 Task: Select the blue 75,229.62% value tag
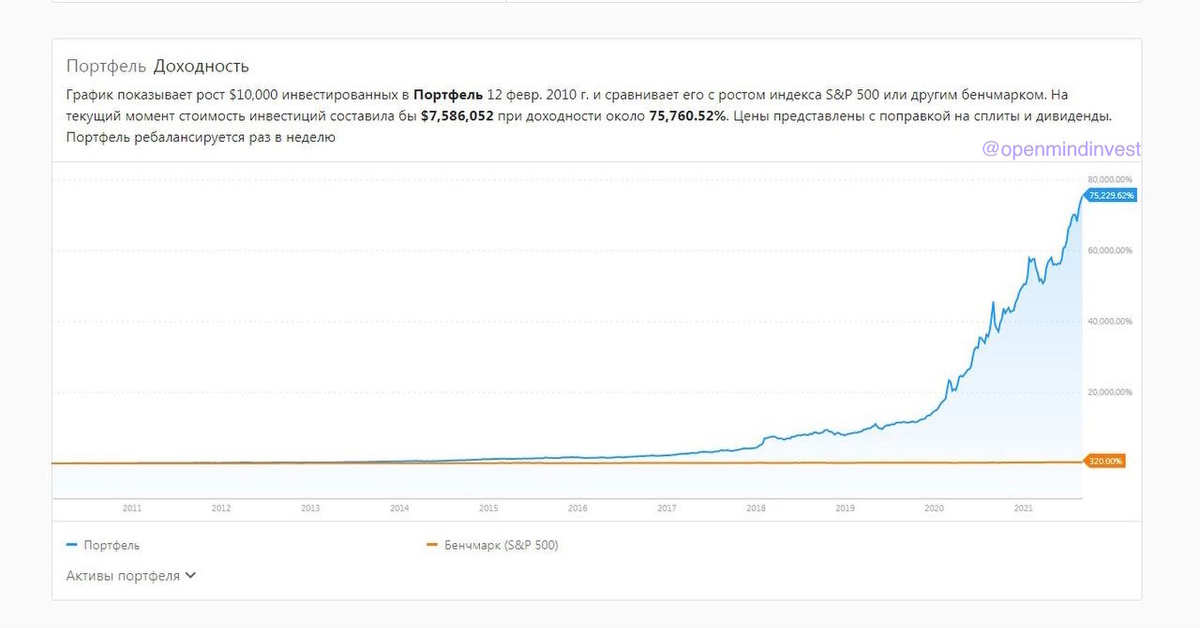(x=1111, y=196)
